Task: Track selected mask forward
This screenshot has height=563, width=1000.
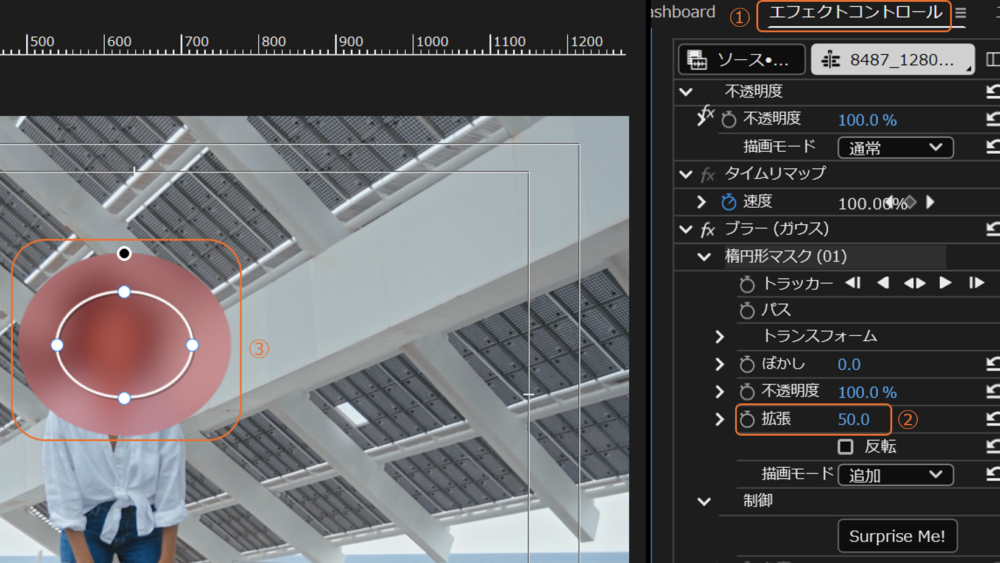Action: [x=945, y=283]
